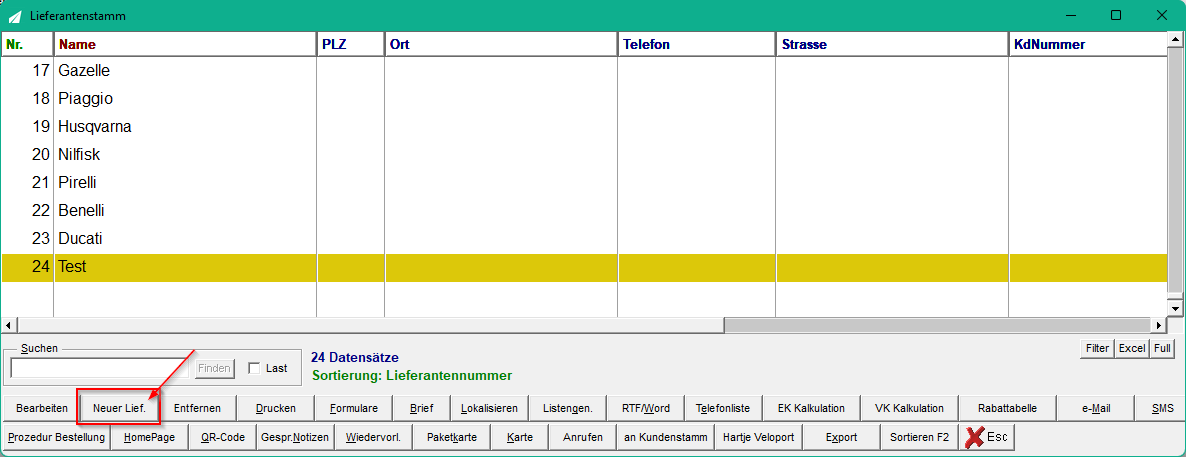Click the an Kundenstamm button
Viewport: 1186px width, 457px height.
pyautogui.click(x=666, y=437)
